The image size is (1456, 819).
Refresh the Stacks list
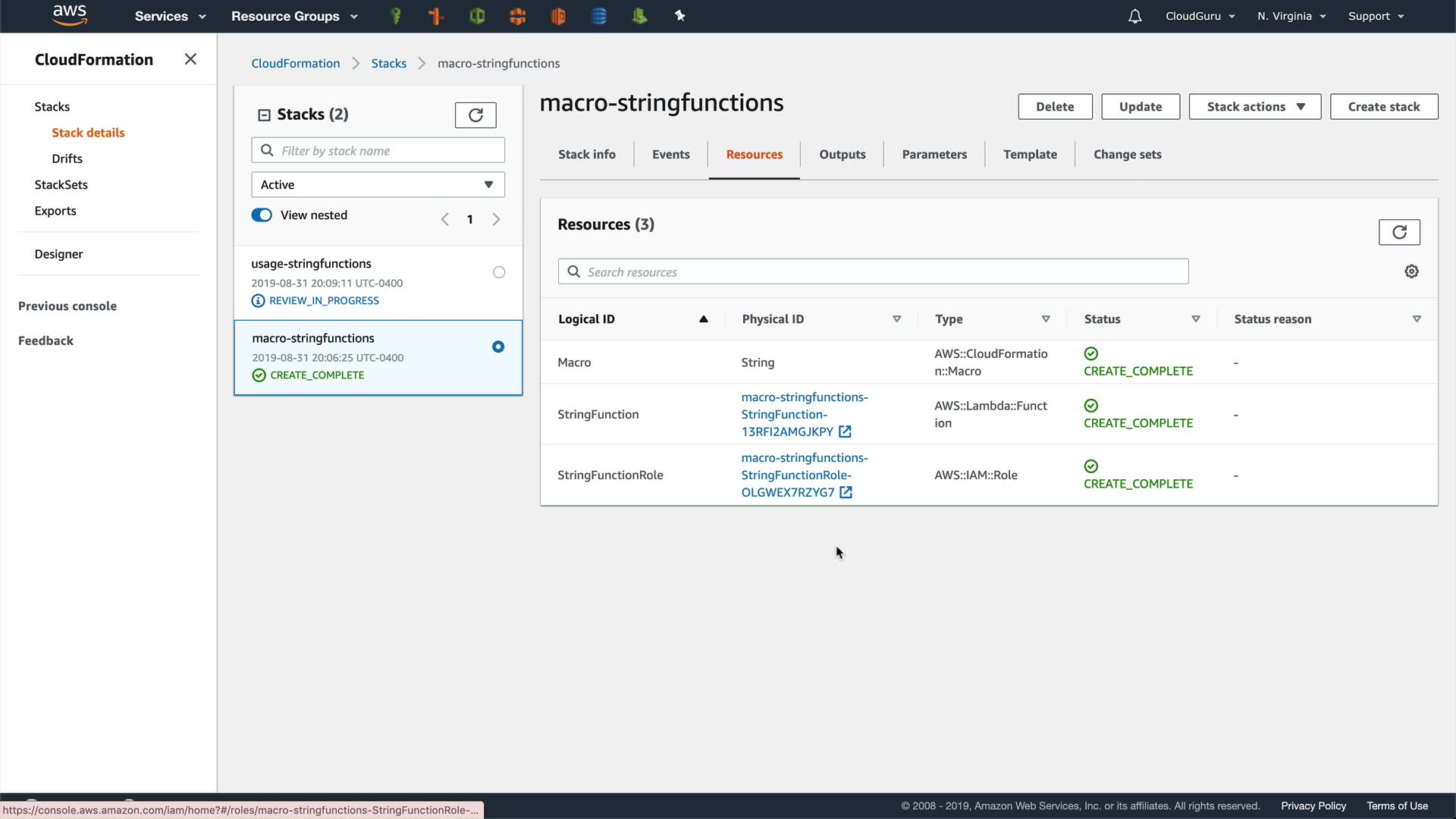click(475, 115)
